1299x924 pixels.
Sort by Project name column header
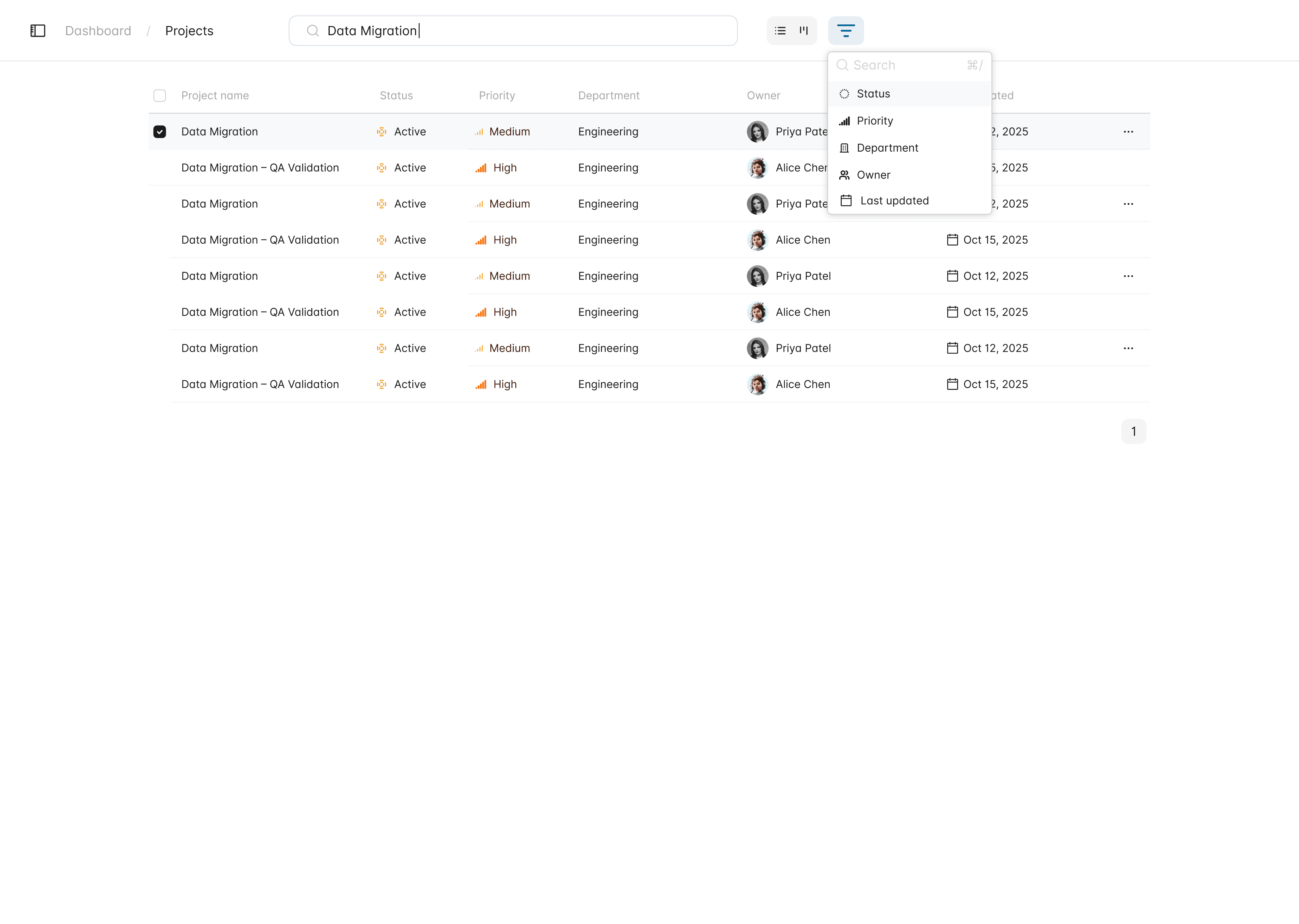(x=215, y=95)
